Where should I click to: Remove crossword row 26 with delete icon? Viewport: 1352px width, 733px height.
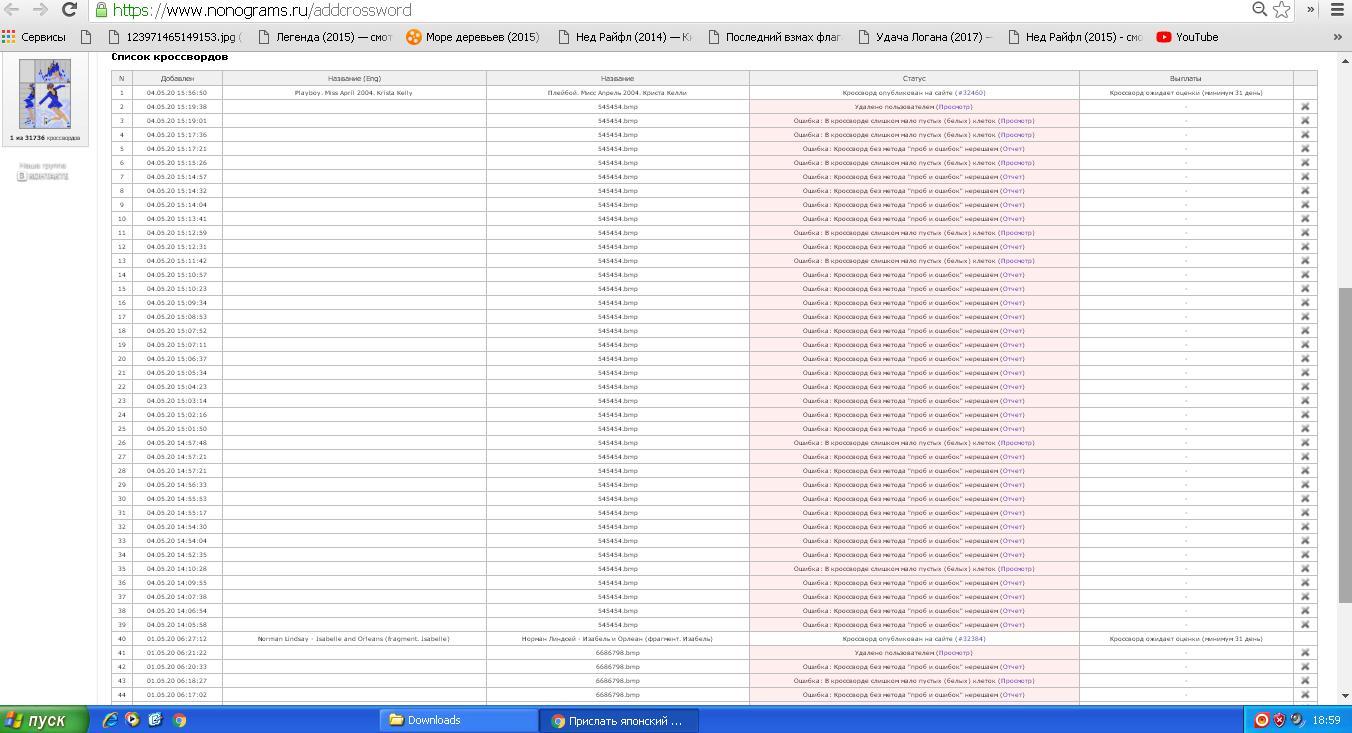(1304, 442)
